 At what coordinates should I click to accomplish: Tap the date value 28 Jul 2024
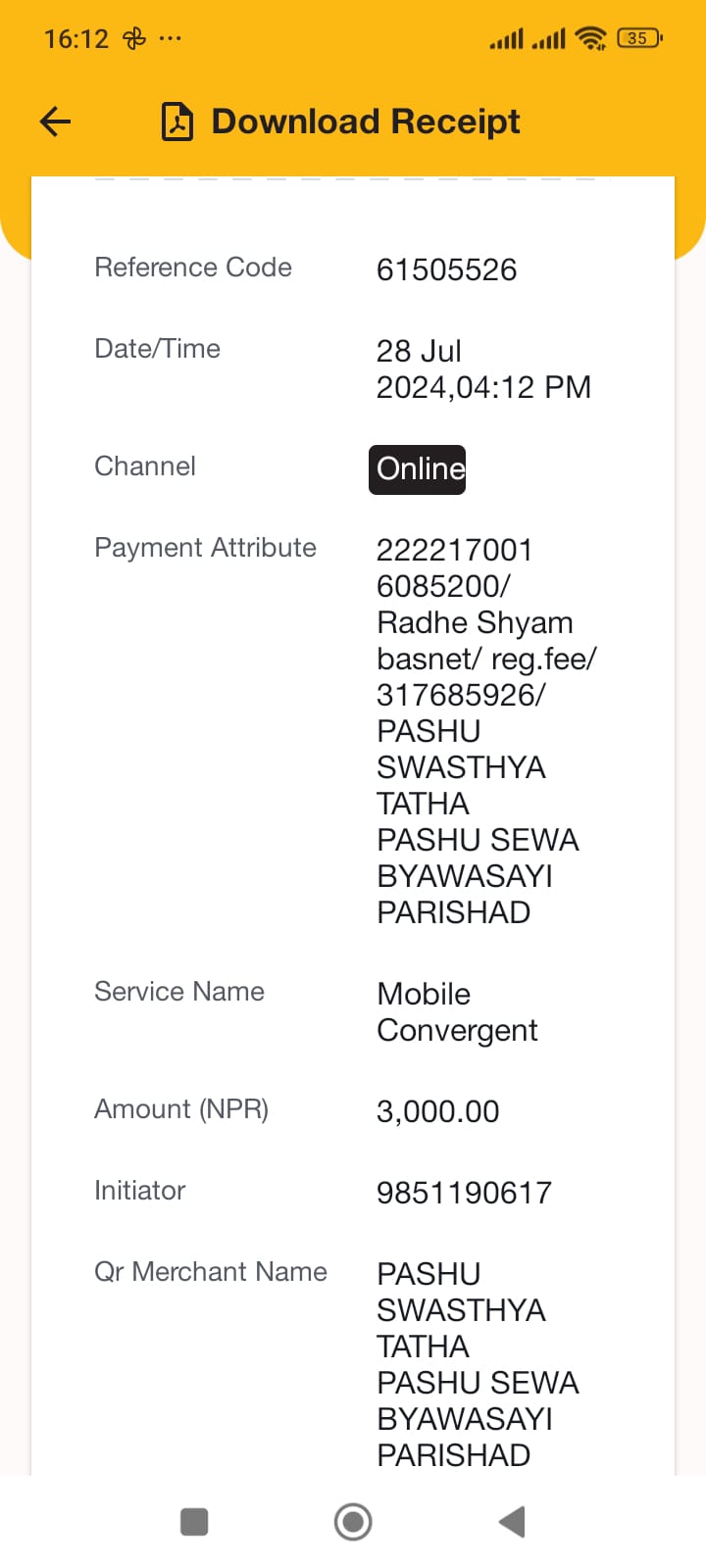pos(483,368)
